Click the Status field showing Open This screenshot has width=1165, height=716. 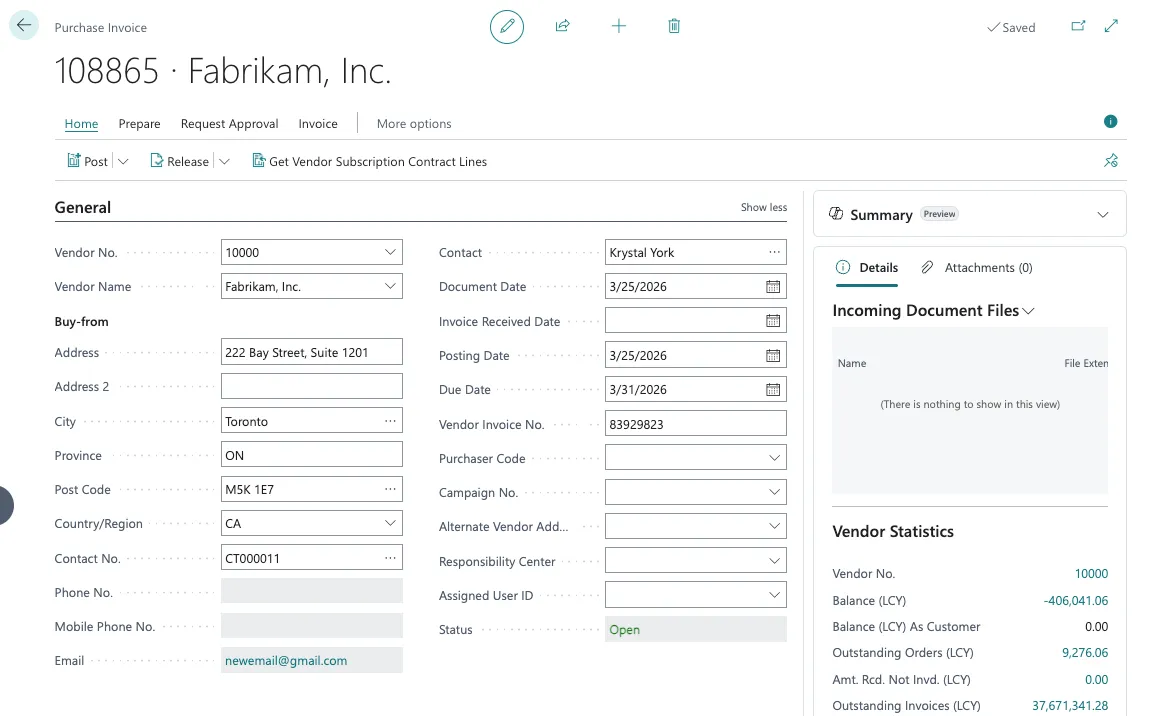pyautogui.click(x=695, y=630)
